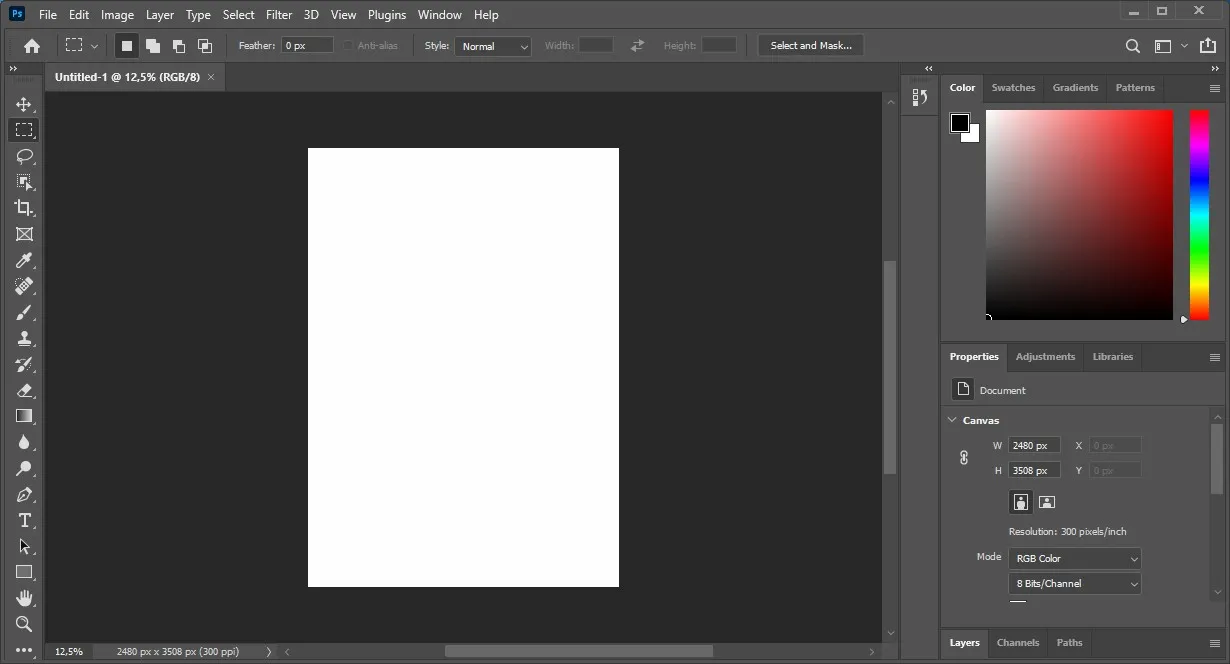Select the Lasso tool
This screenshot has width=1230, height=664.
tap(24, 156)
